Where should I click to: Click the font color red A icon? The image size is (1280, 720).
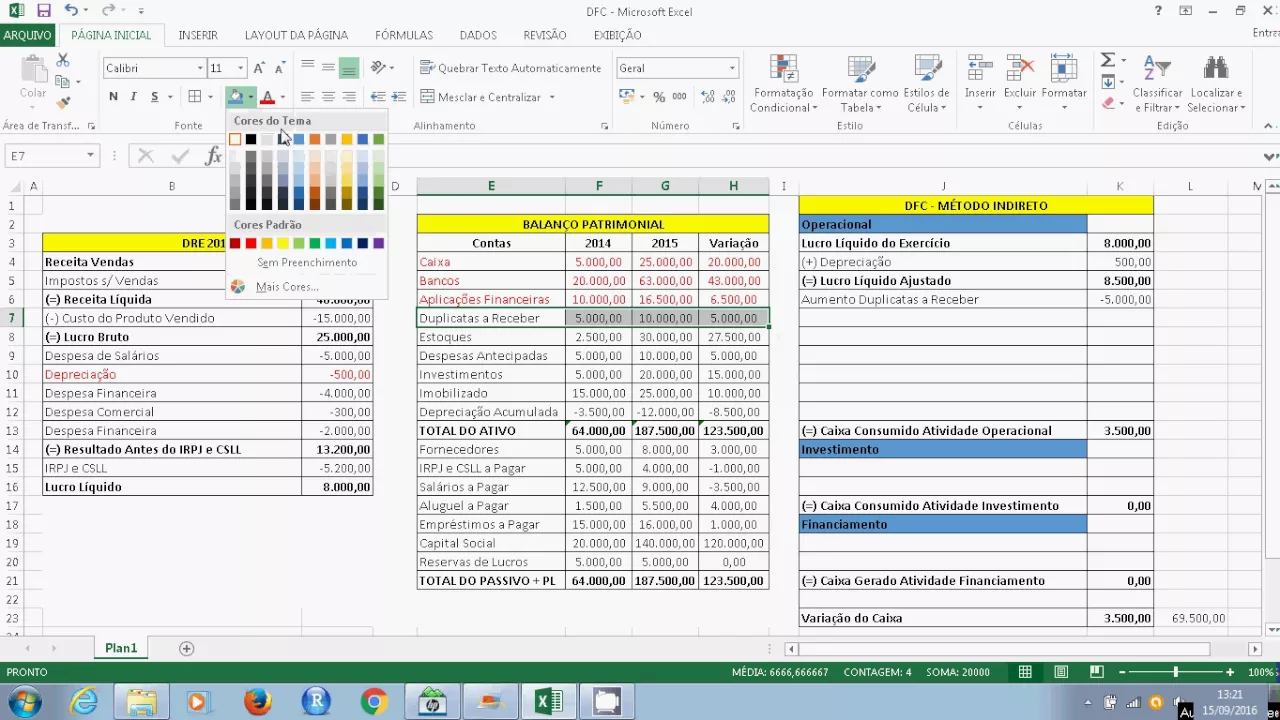(267, 97)
